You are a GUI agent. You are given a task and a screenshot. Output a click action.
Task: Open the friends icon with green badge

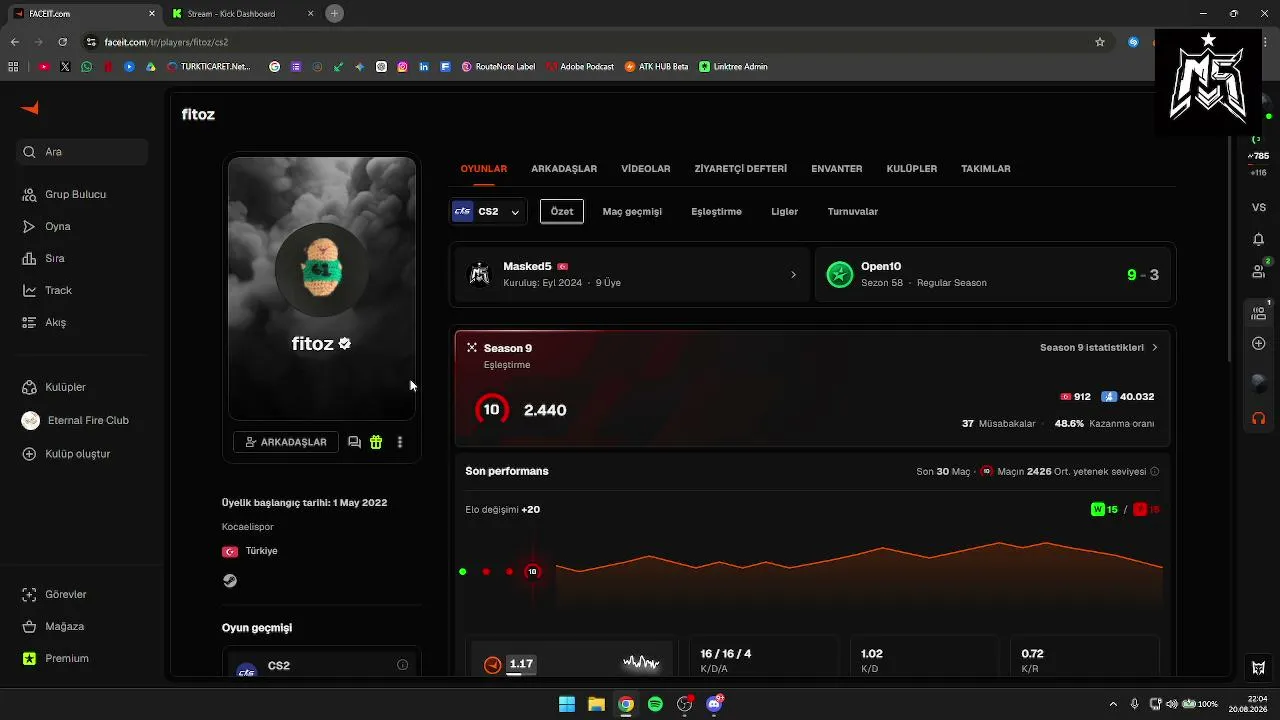point(1259,270)
